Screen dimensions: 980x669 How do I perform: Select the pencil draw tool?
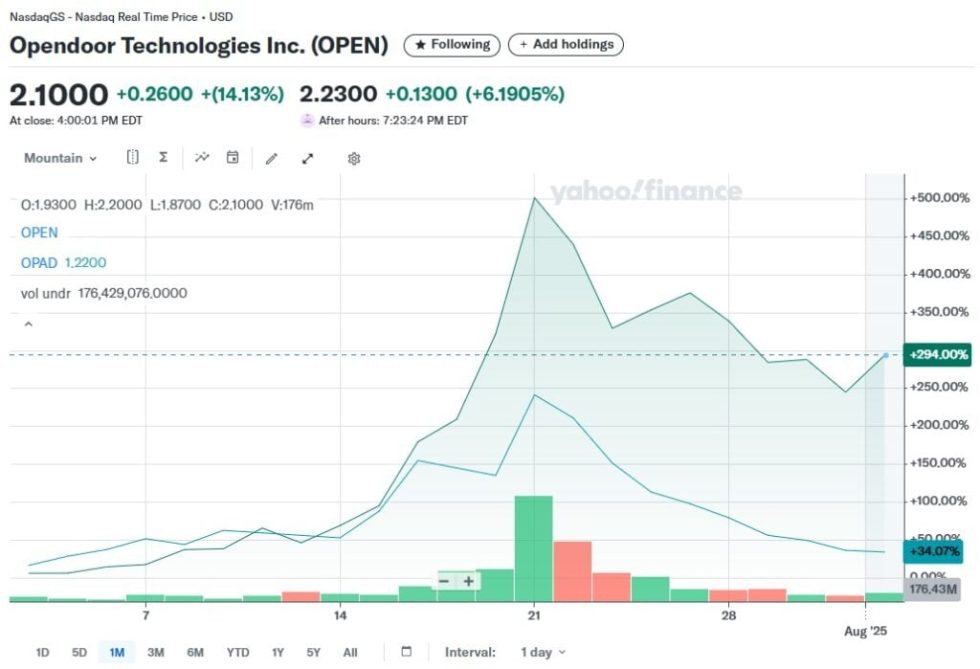click(271, 158)
